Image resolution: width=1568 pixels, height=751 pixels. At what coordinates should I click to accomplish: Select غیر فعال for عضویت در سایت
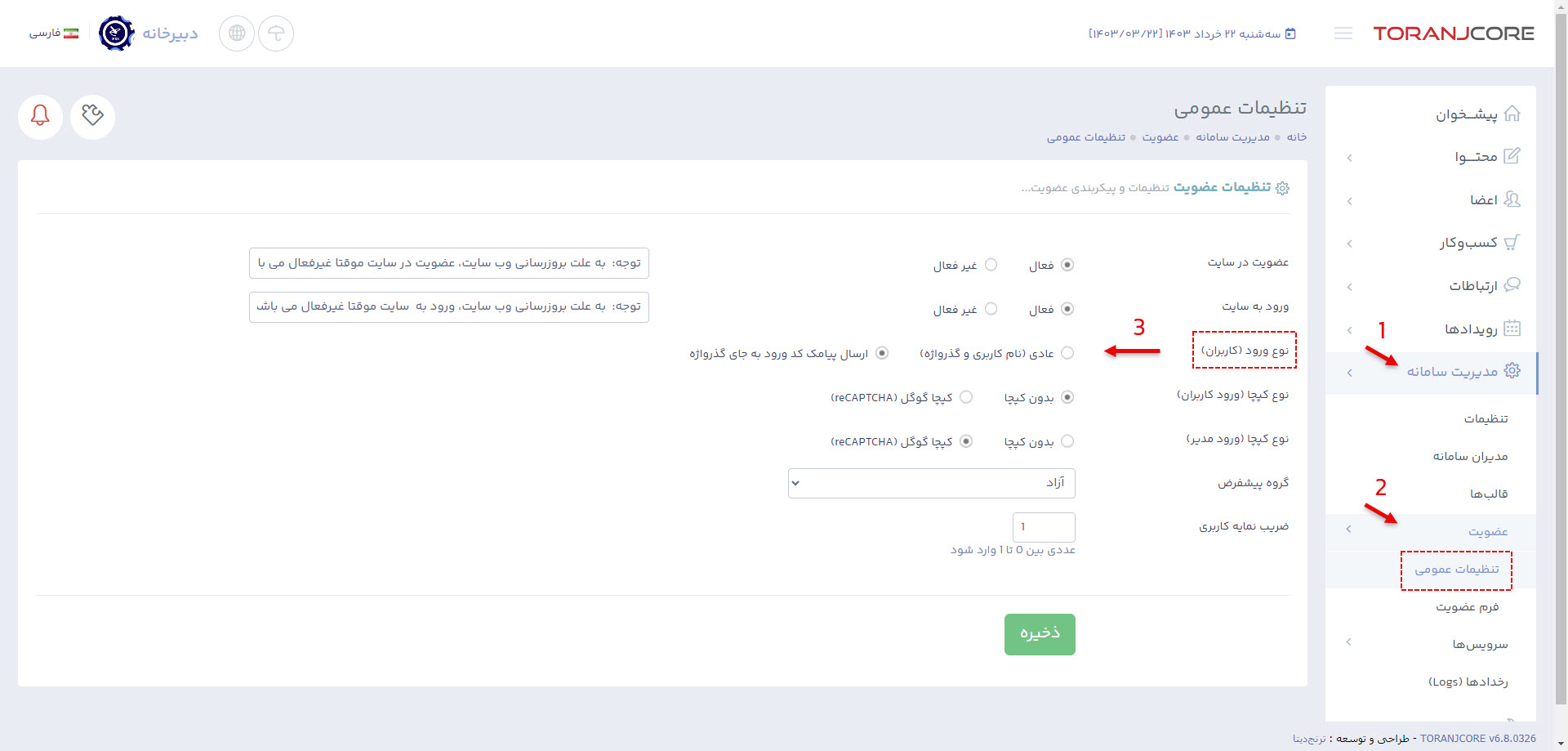pyautogui.click(x=991, y=265)
